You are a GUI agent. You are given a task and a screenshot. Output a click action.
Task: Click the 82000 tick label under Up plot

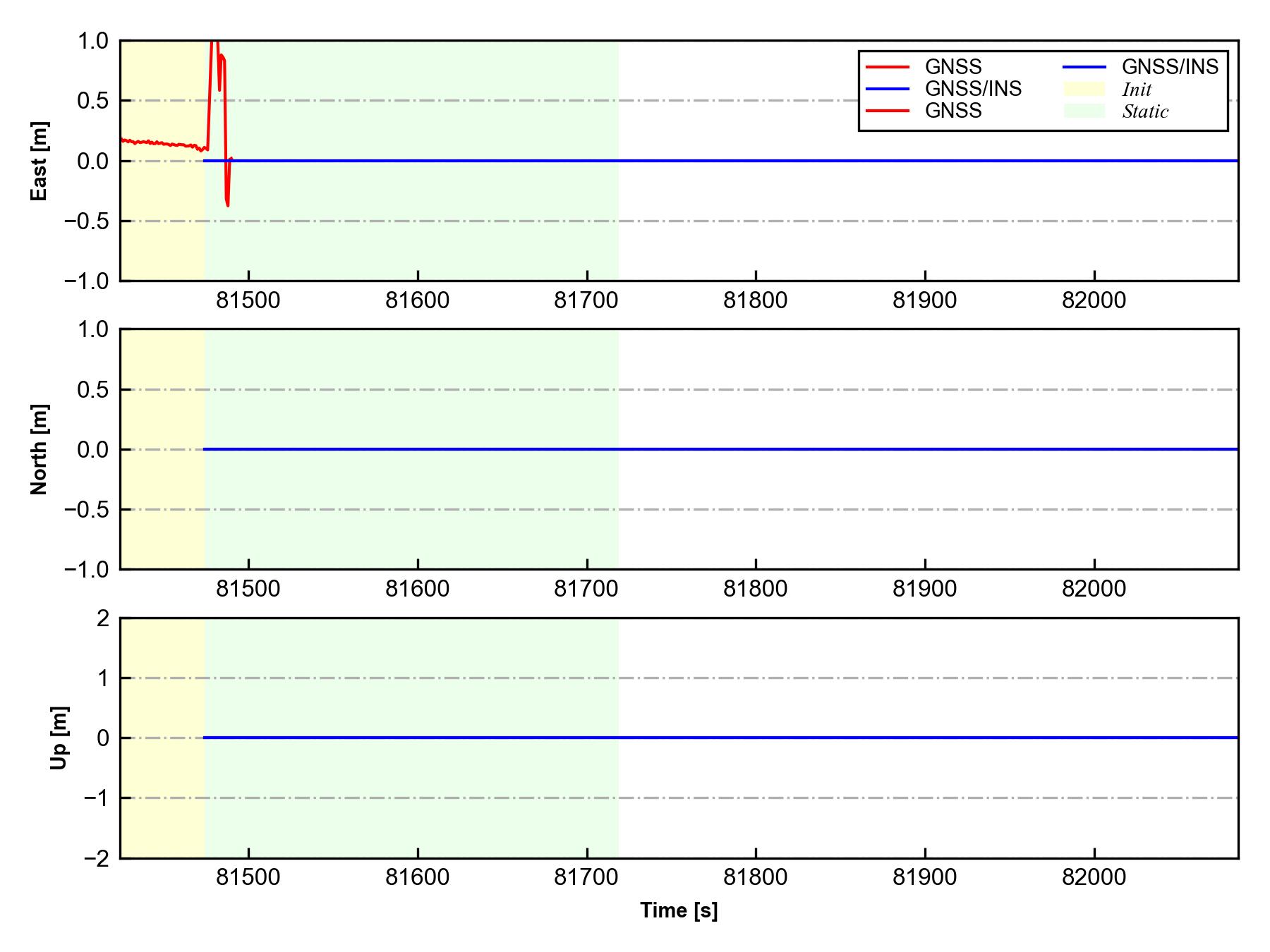(x=1094, y=878)
